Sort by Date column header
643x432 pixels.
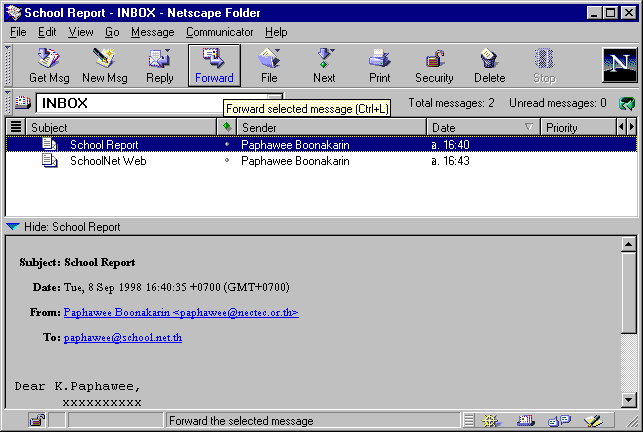[483, 127]
